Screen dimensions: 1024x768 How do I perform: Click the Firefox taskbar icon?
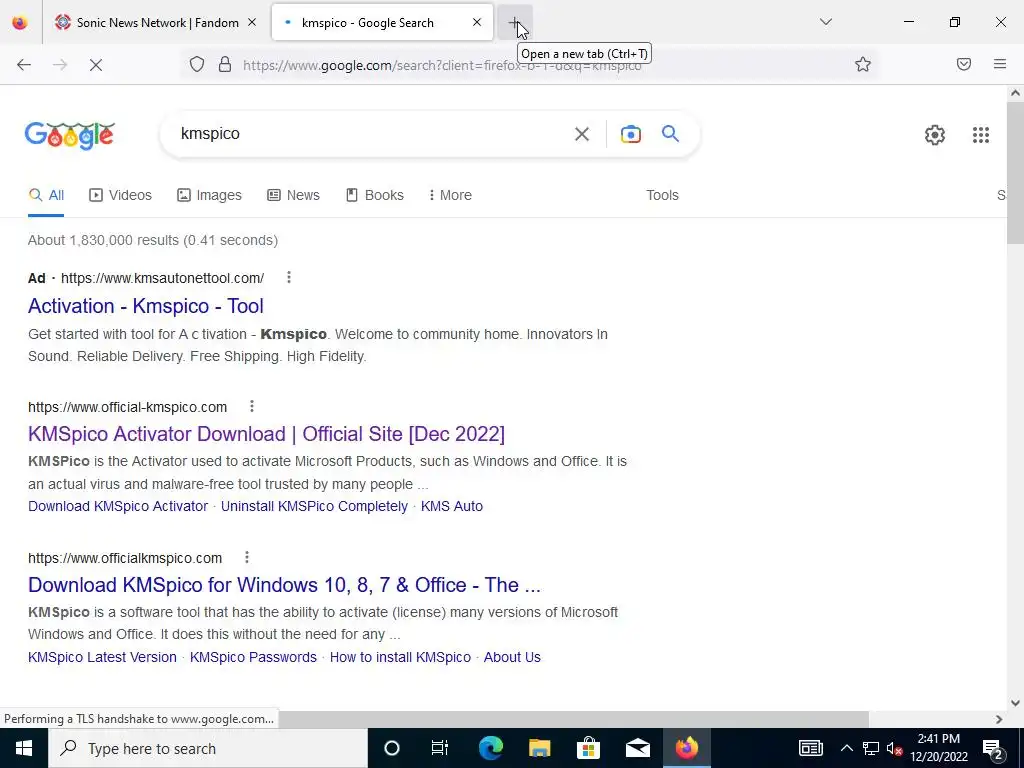[x=686, y=748]
